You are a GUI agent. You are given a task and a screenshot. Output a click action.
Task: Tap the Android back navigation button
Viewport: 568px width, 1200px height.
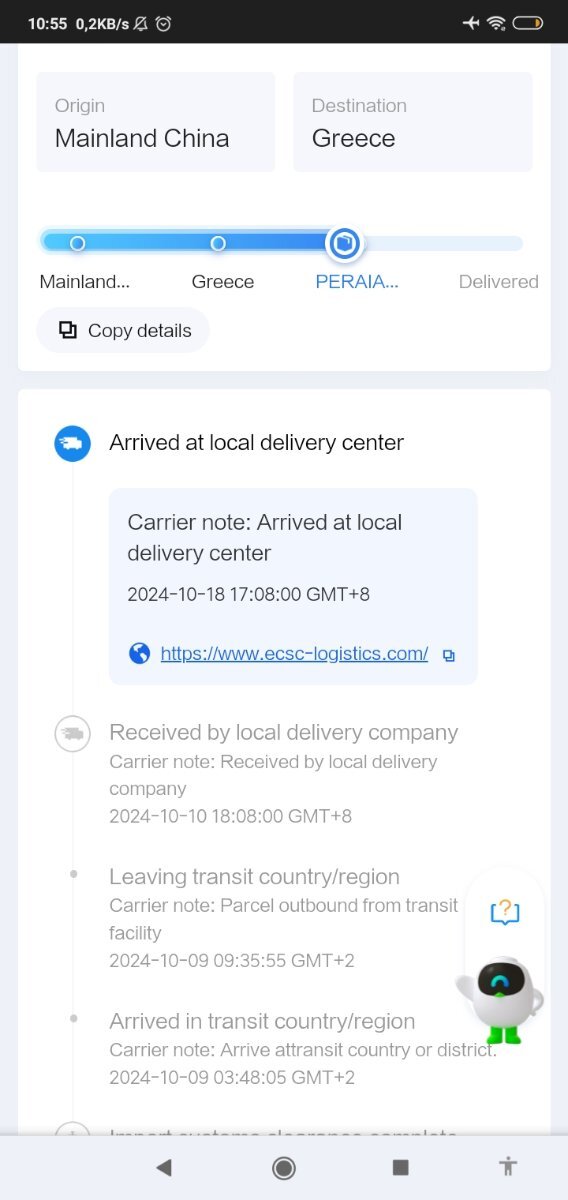point(164,1167)
